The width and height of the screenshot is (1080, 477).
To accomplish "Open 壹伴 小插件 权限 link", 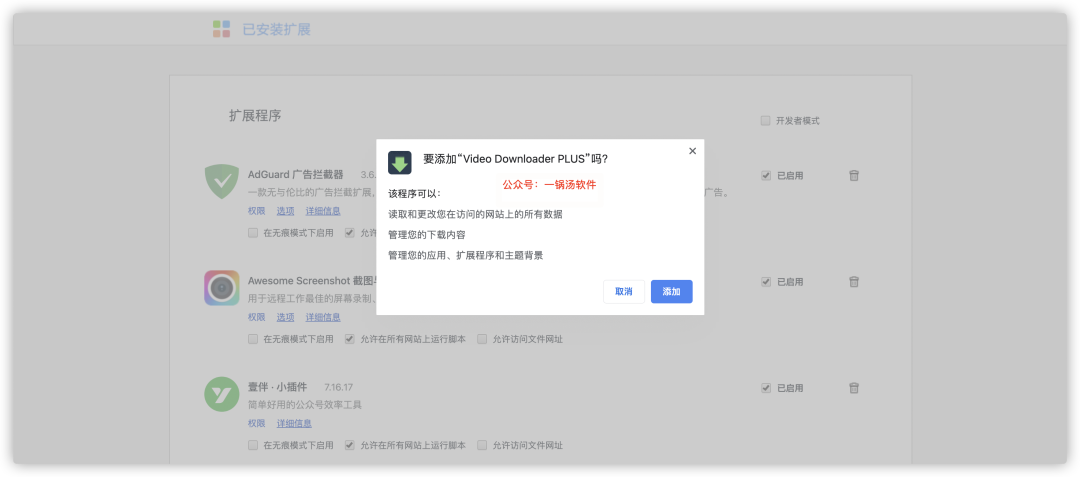I will point(256,423).
